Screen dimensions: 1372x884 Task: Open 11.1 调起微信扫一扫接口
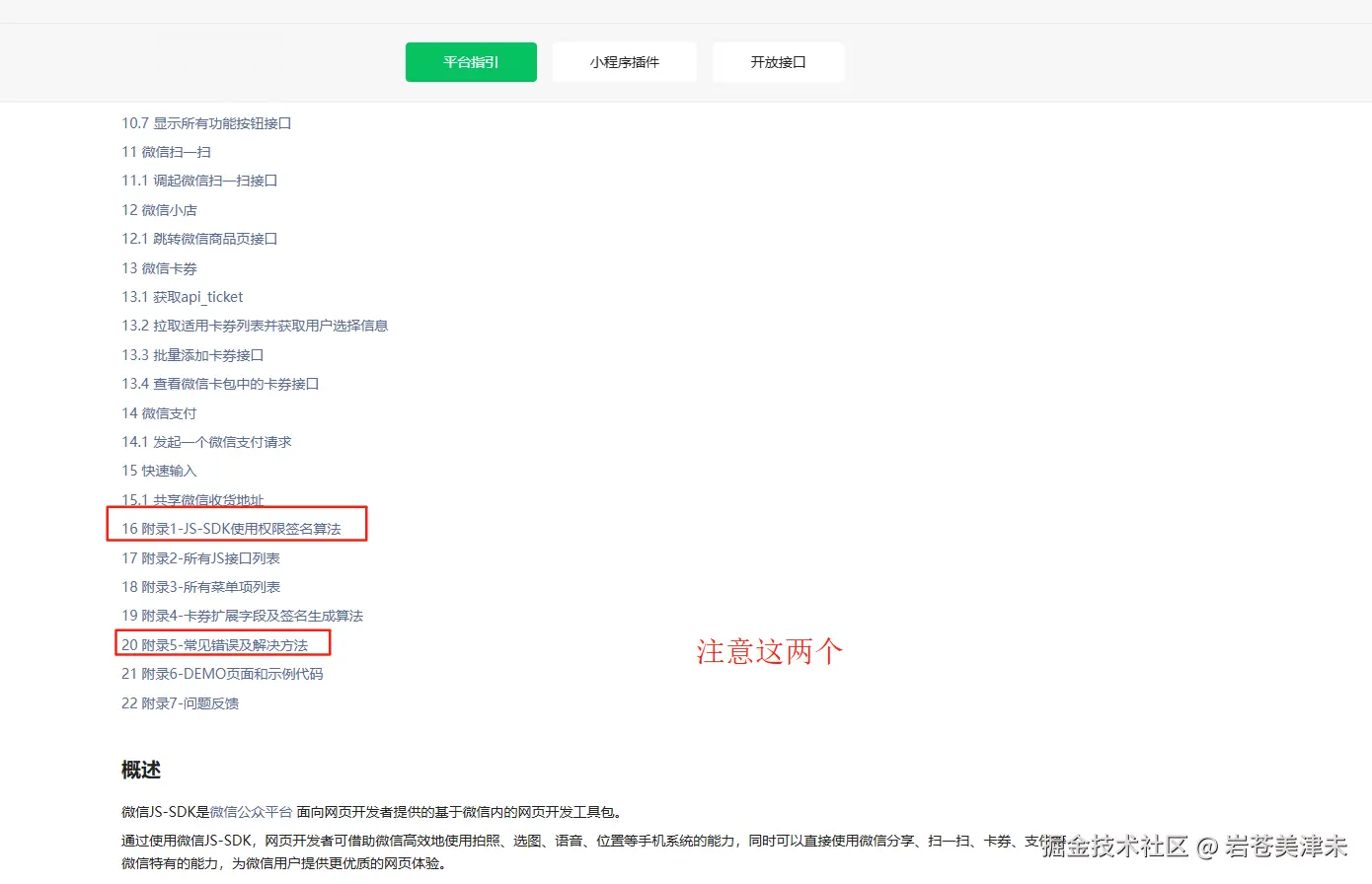[199, 181]
